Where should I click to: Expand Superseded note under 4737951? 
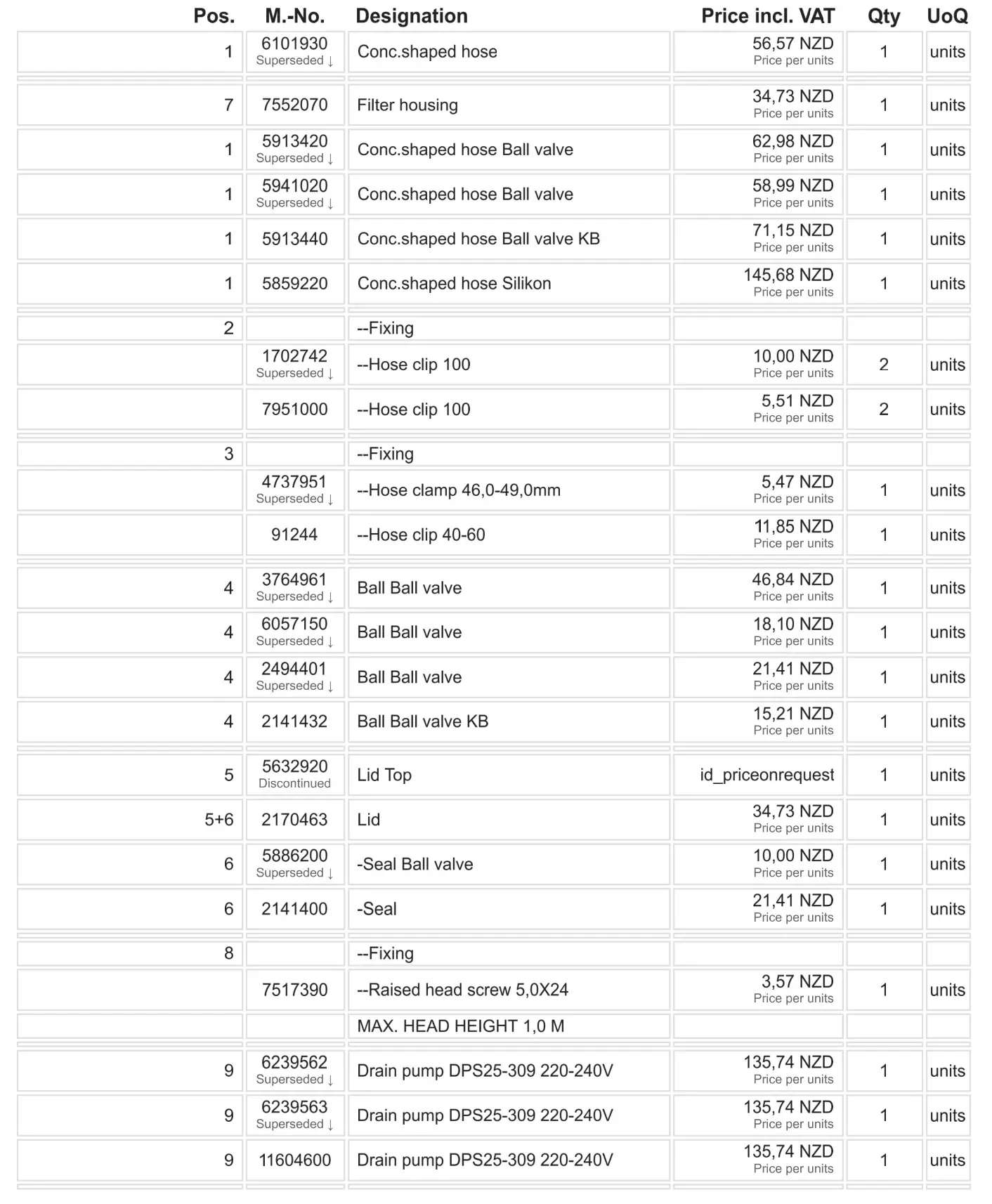294,499
